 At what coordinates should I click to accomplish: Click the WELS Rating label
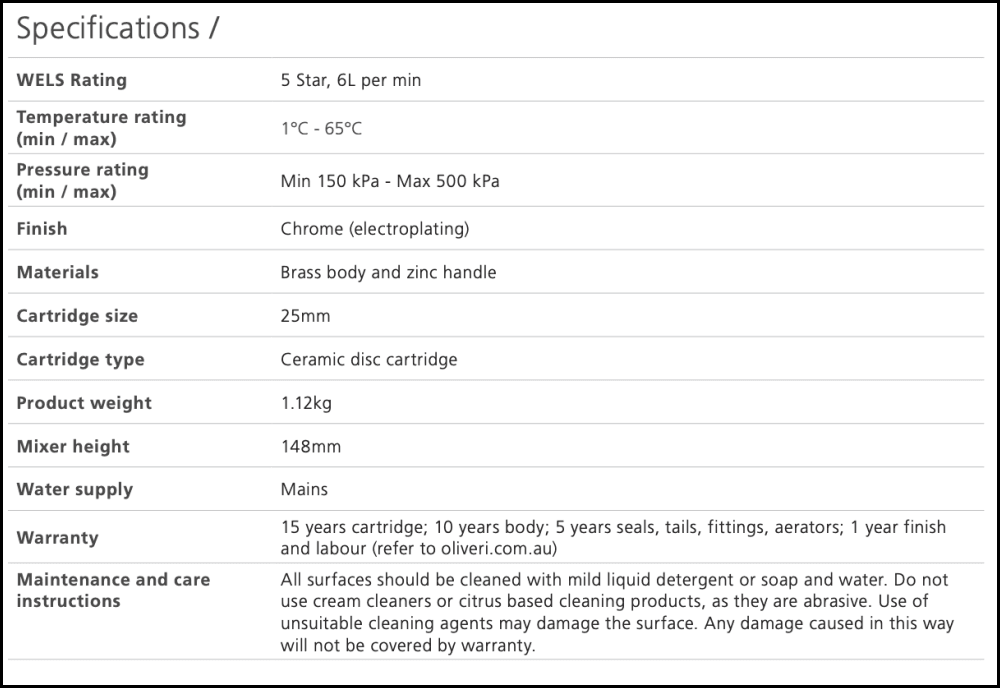point(72,80)
